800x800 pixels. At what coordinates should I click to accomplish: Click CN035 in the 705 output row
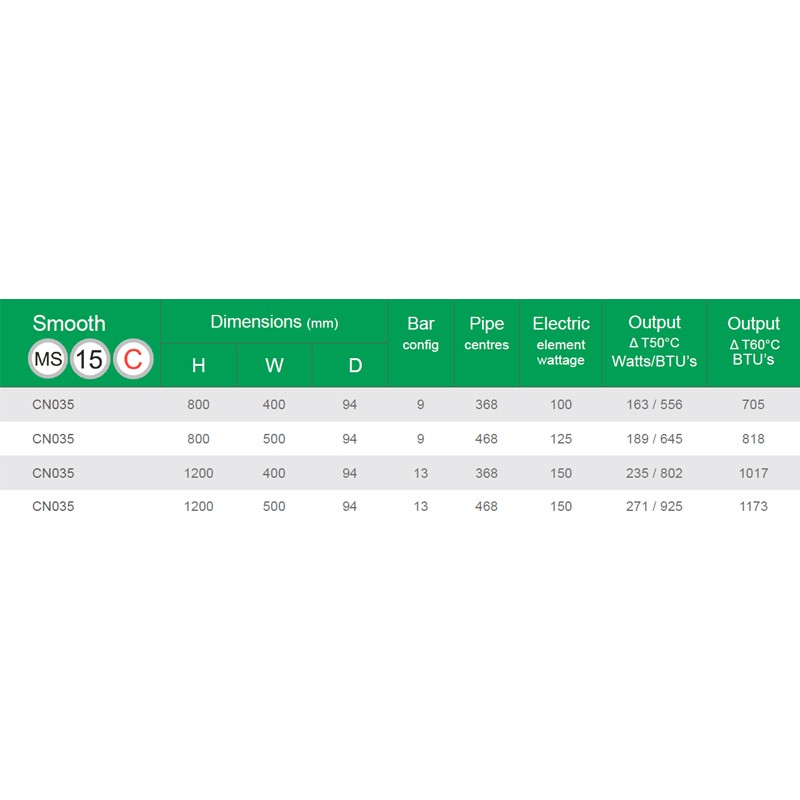pyautogui.click(x=53, y=405)
